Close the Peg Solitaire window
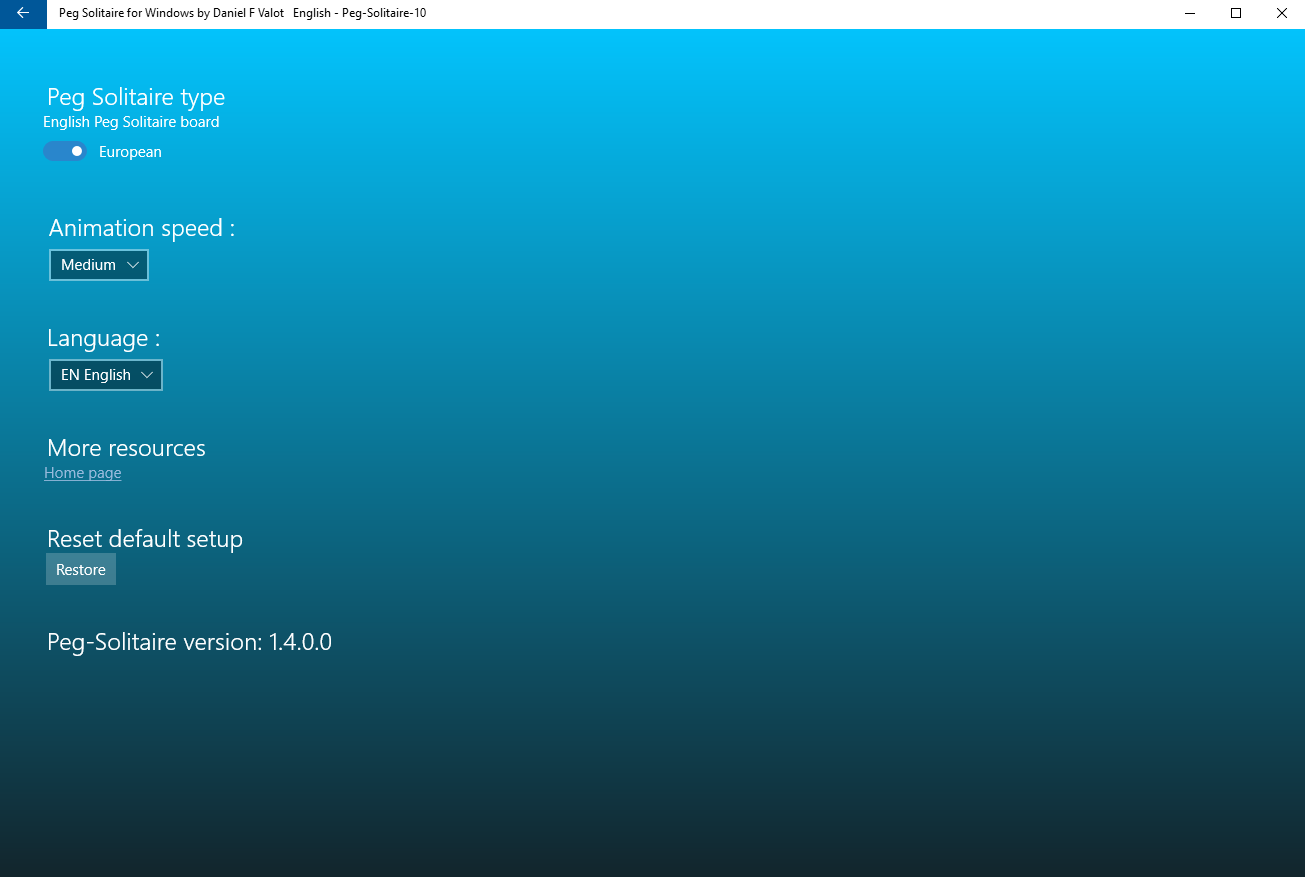Image resolution: width=1305 pixels, height=877 pixels. tap(1282, 14)
